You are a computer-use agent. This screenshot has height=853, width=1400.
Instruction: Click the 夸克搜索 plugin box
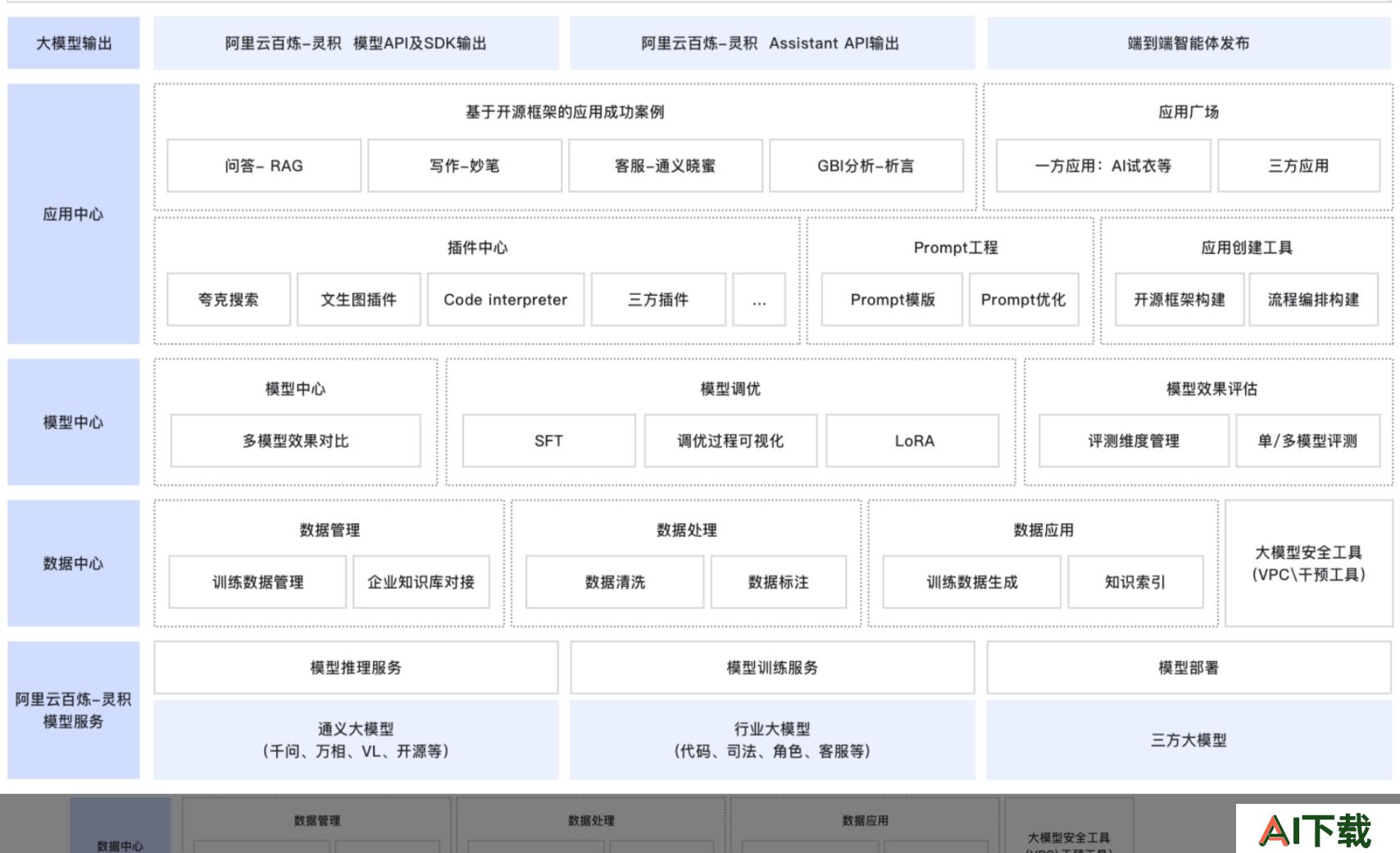tap(229, 300)
